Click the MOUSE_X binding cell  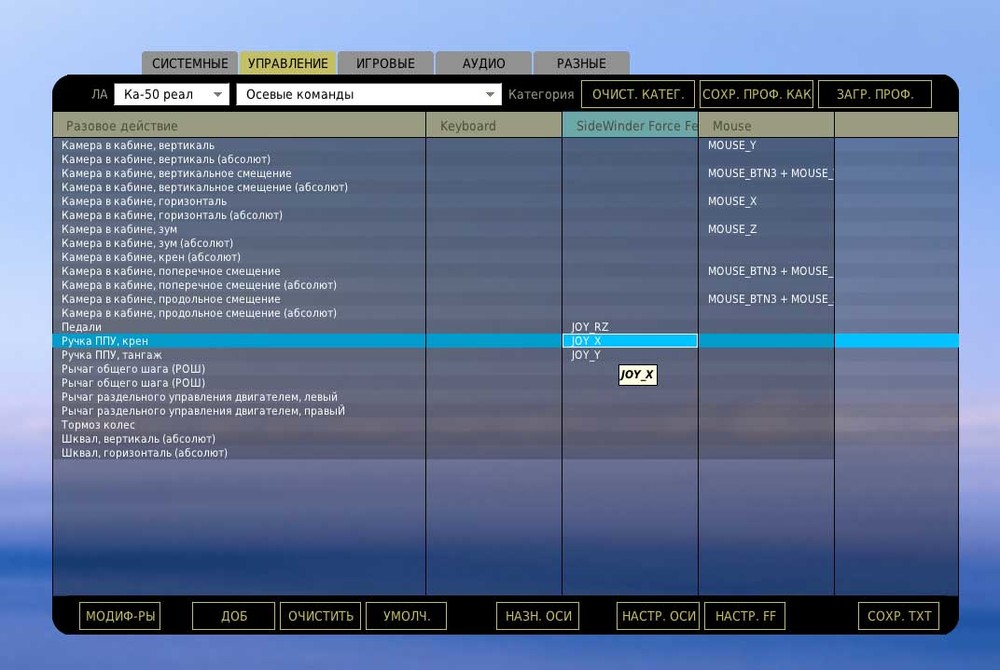pyautogui.click(x=767, y=201)
